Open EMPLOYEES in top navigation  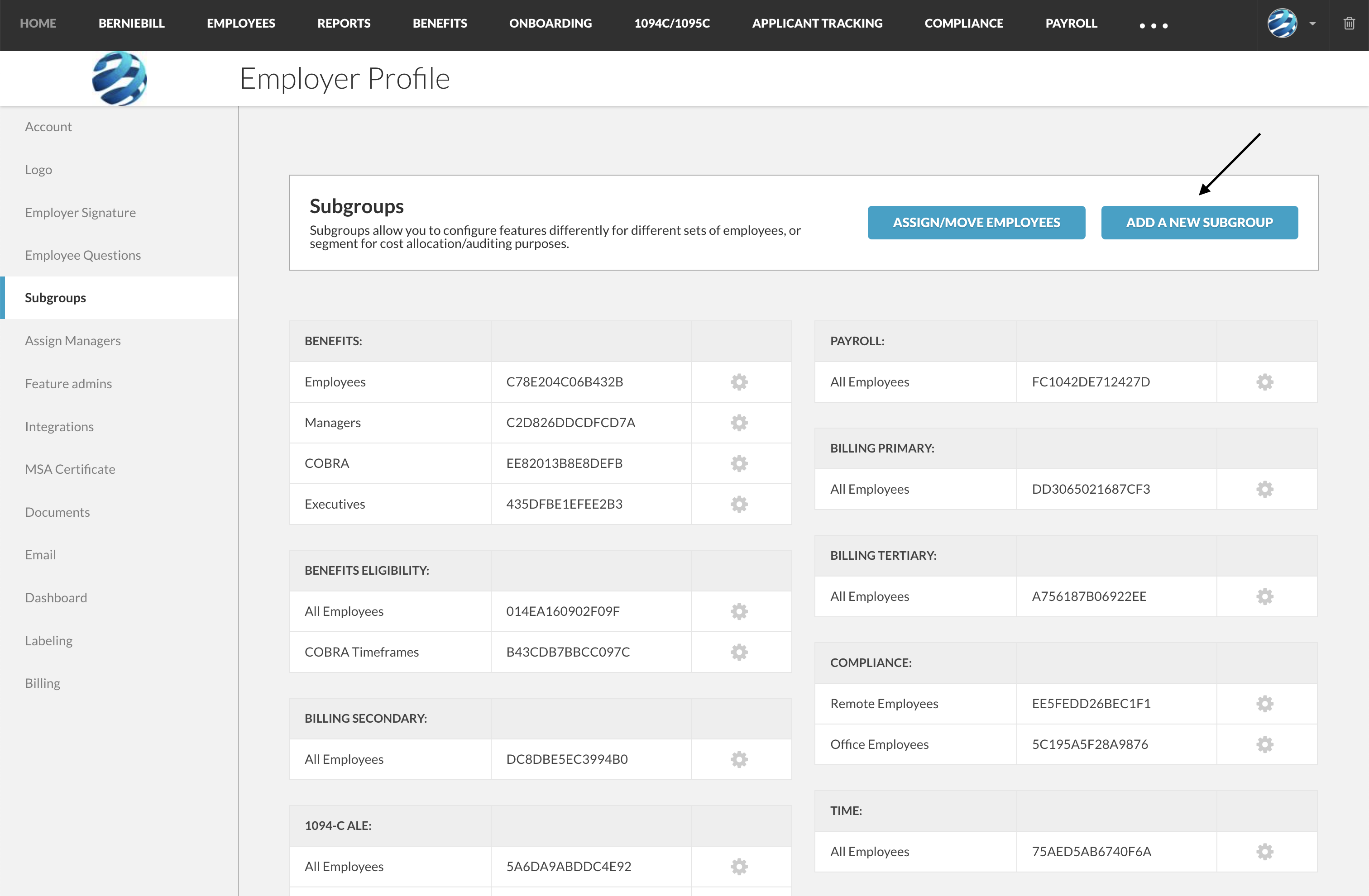coord(241,24)
